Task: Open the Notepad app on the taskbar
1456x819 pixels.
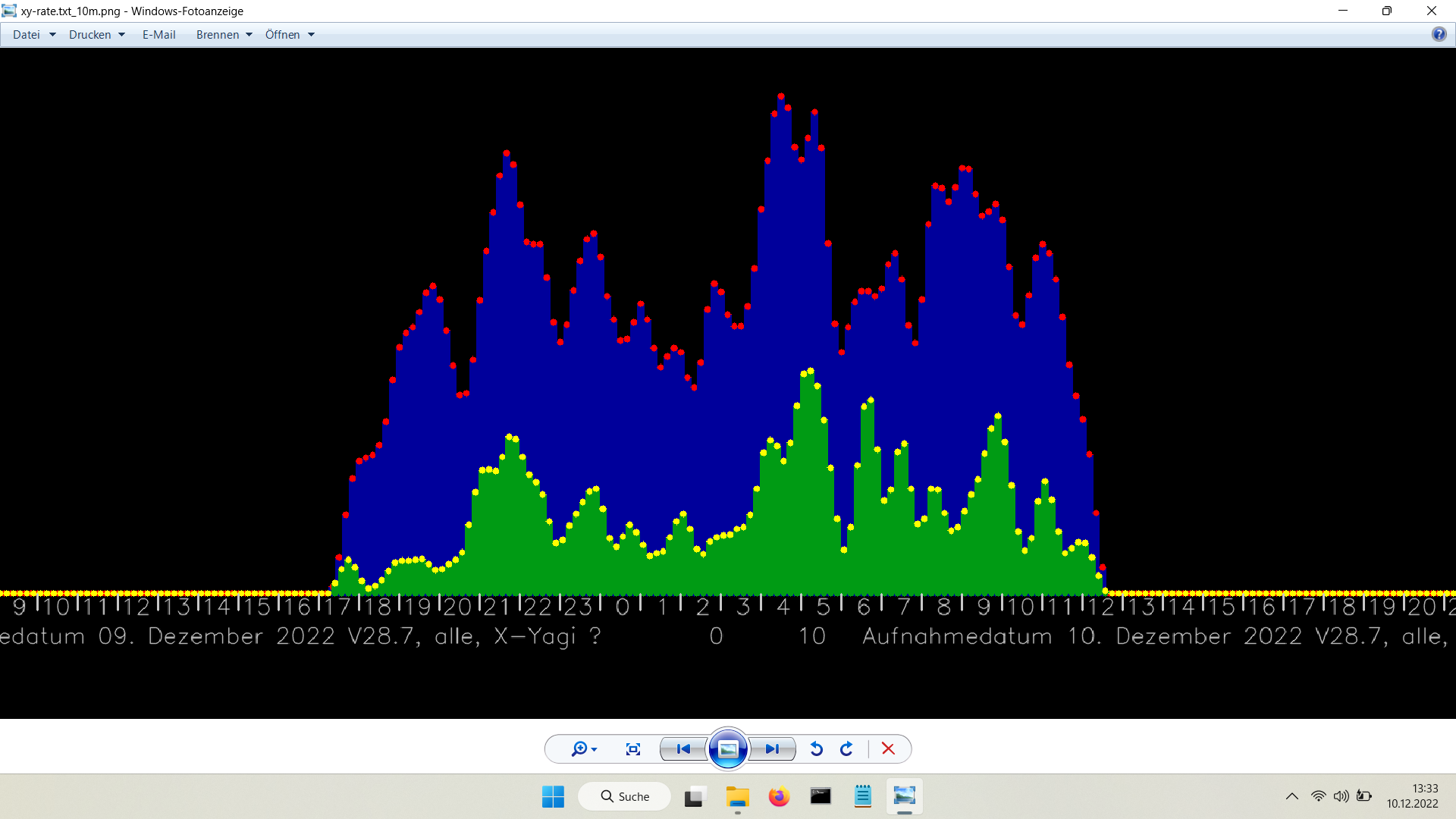Action: (x=863, y=797)
